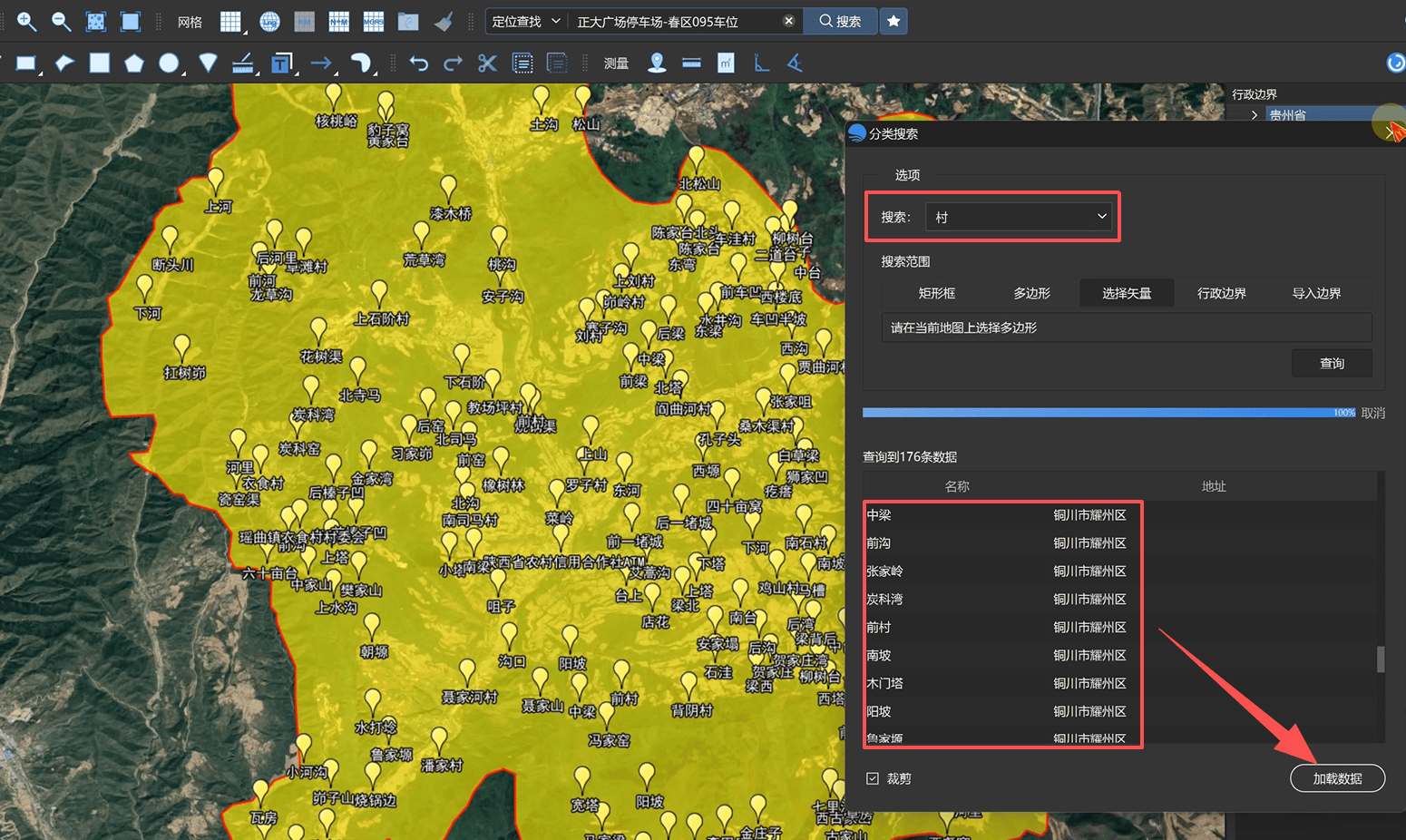
Task: Click the redo arrow icon
Action: pyautogui.click(x=453, y=63)
